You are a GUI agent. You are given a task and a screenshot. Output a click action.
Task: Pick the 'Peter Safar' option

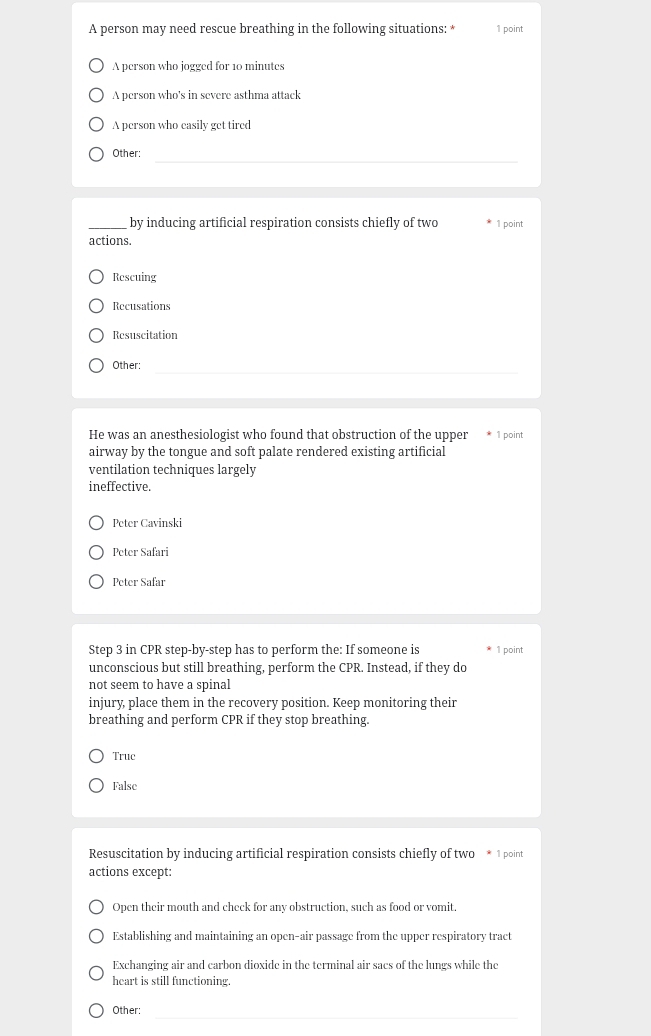coord(96,581)
